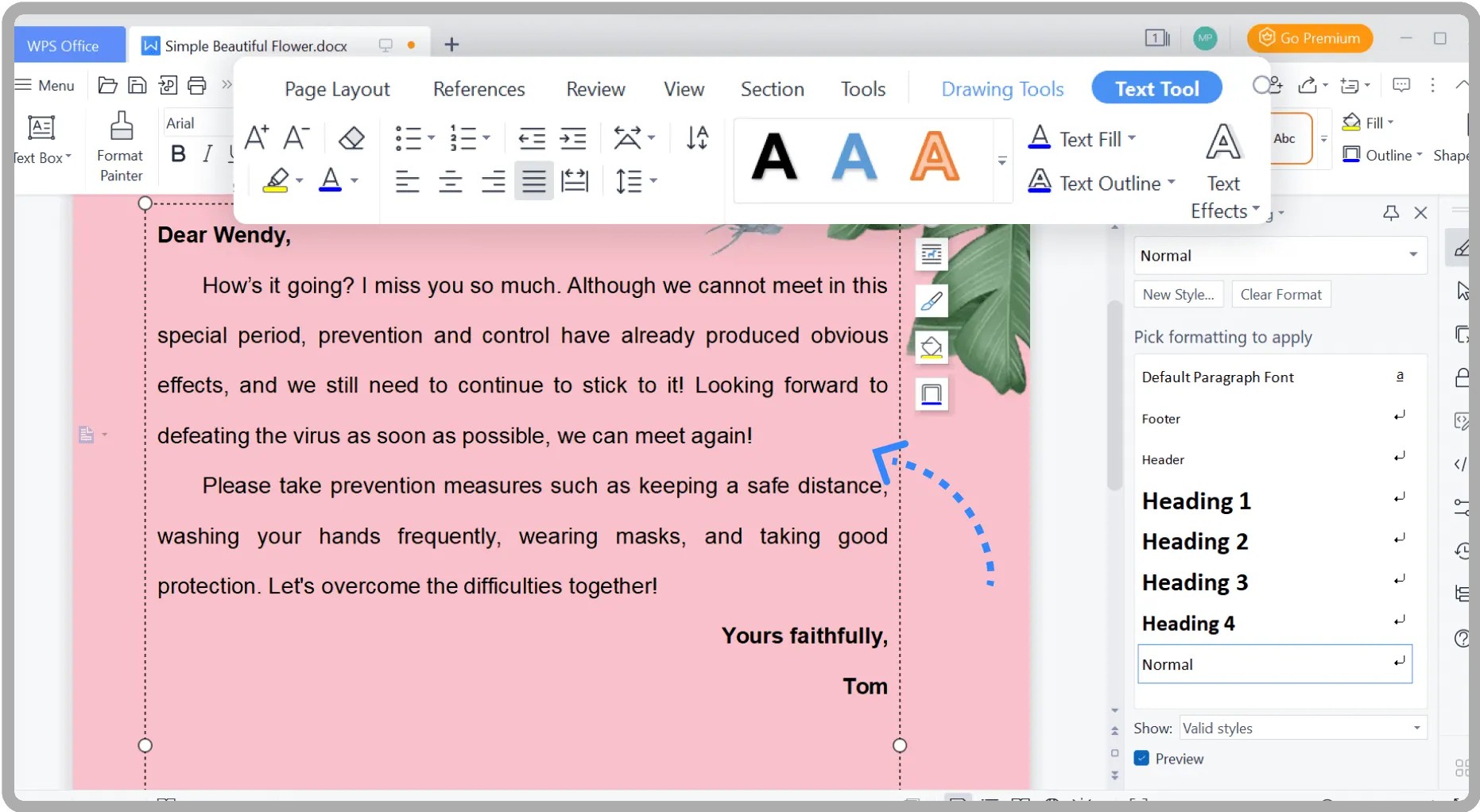Switch to the Page Layout tab

(x=337, y=89)
